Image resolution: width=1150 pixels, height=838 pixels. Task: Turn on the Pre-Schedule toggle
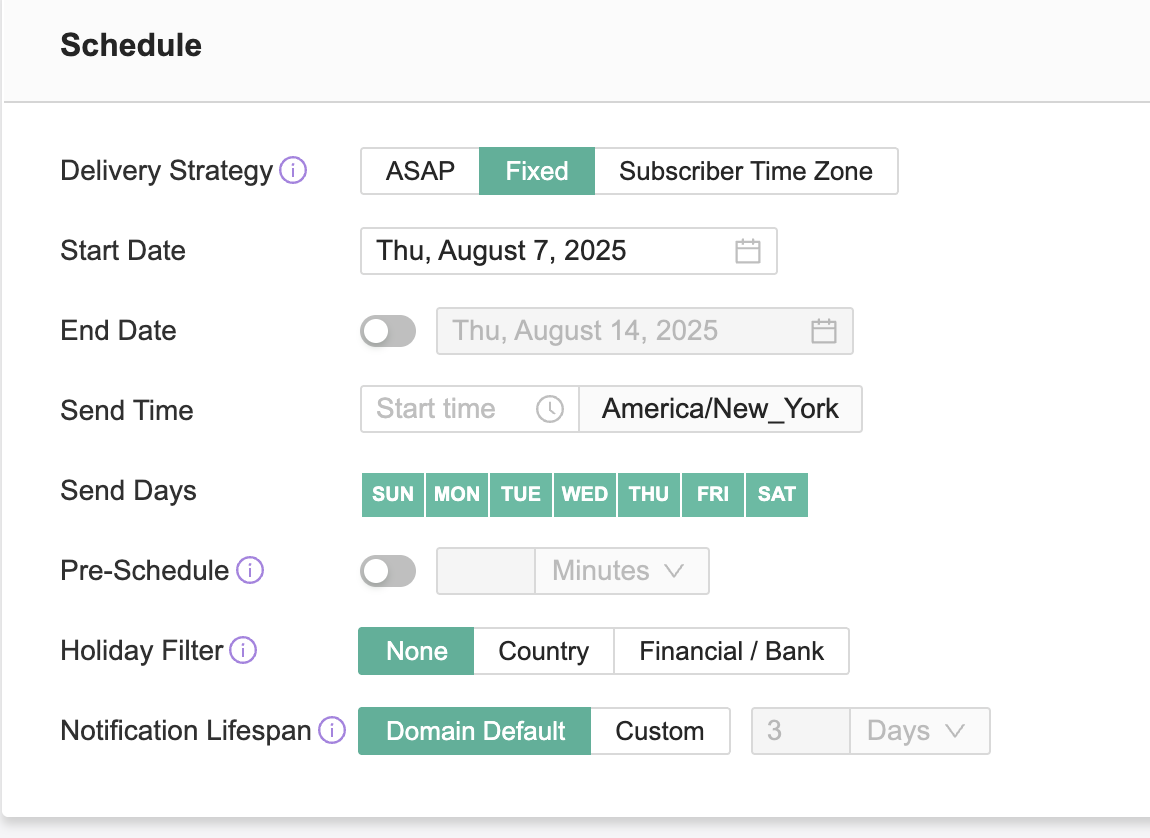click(388, 571)
